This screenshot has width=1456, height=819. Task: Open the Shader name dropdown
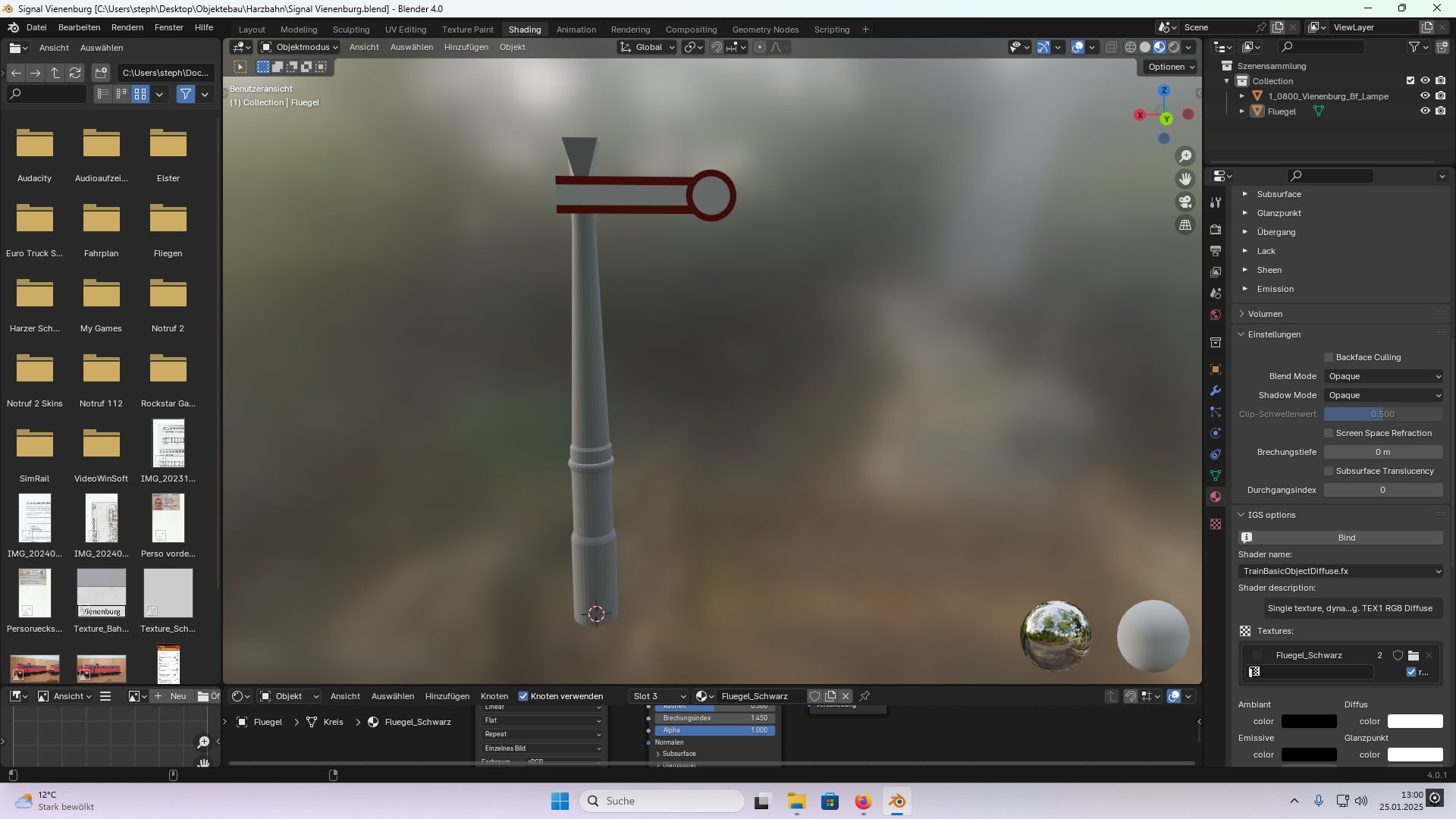click(x=1340, y=571)
